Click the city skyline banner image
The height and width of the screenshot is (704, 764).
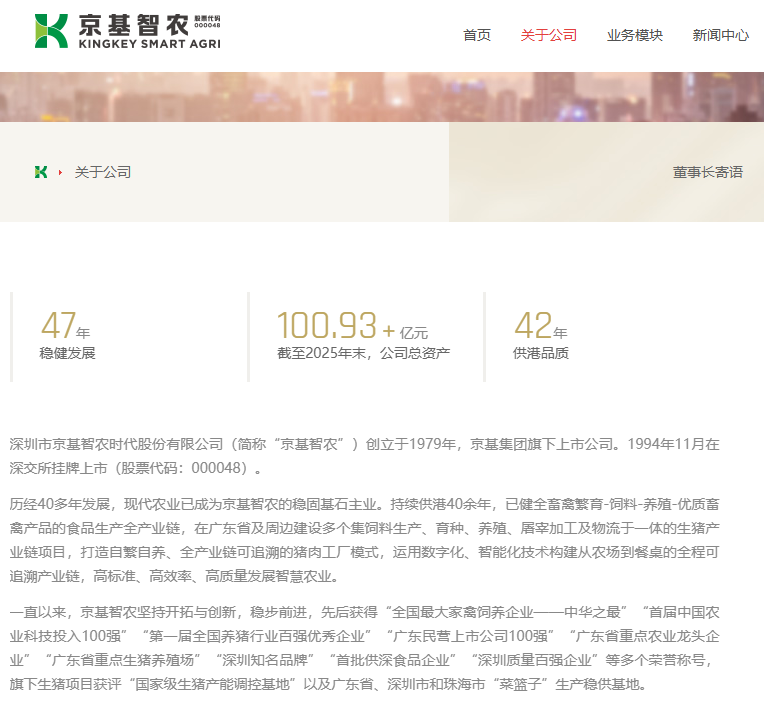(x=382, y=97)
